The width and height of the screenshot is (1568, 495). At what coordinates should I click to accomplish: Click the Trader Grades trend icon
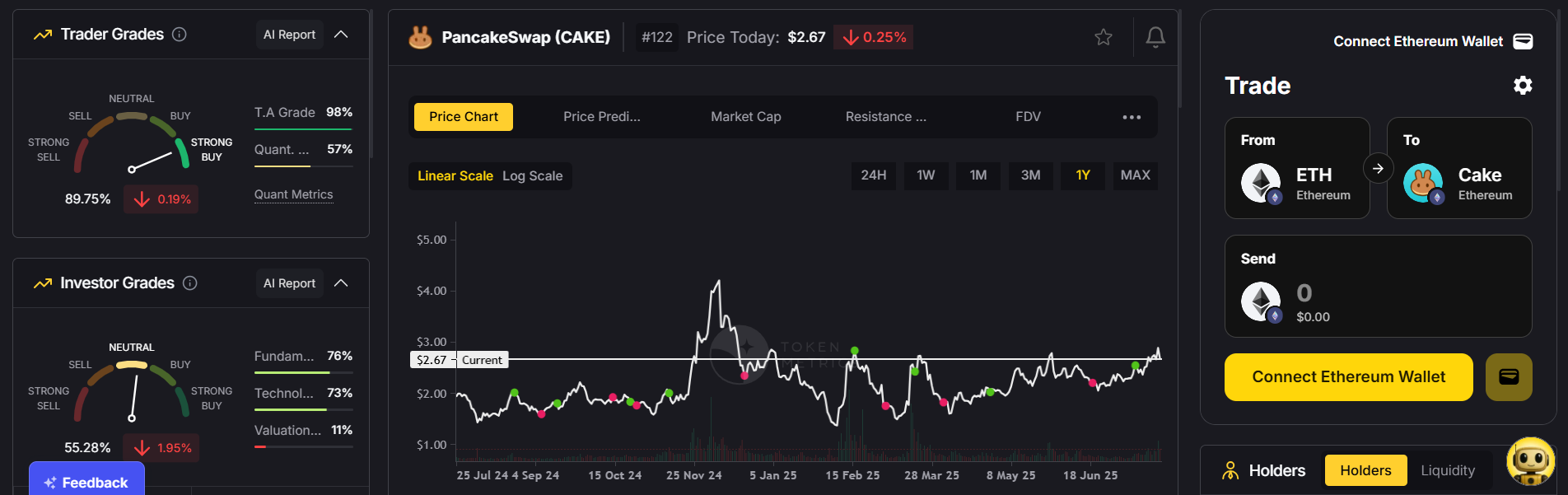(x=43, y=35)
